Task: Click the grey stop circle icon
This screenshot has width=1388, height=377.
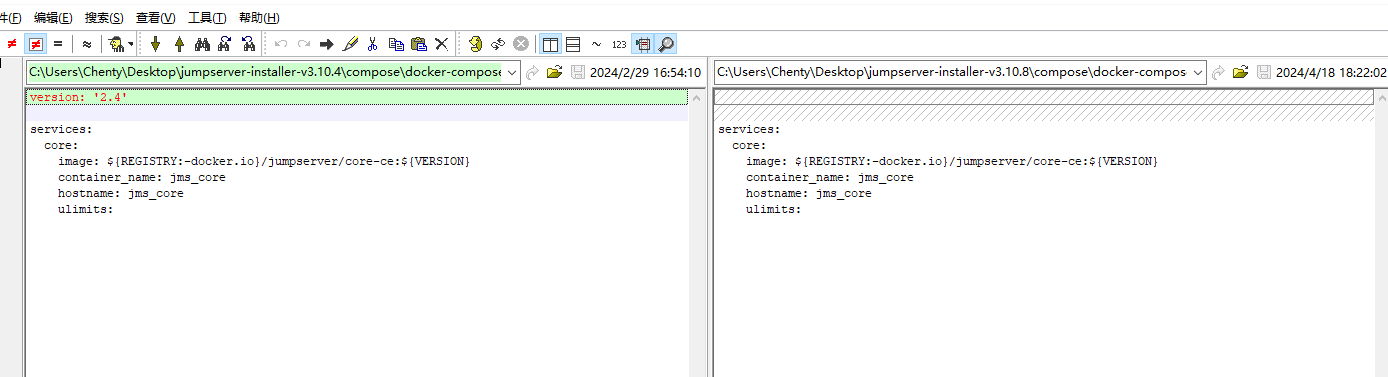Action: [x=521, y=44]
